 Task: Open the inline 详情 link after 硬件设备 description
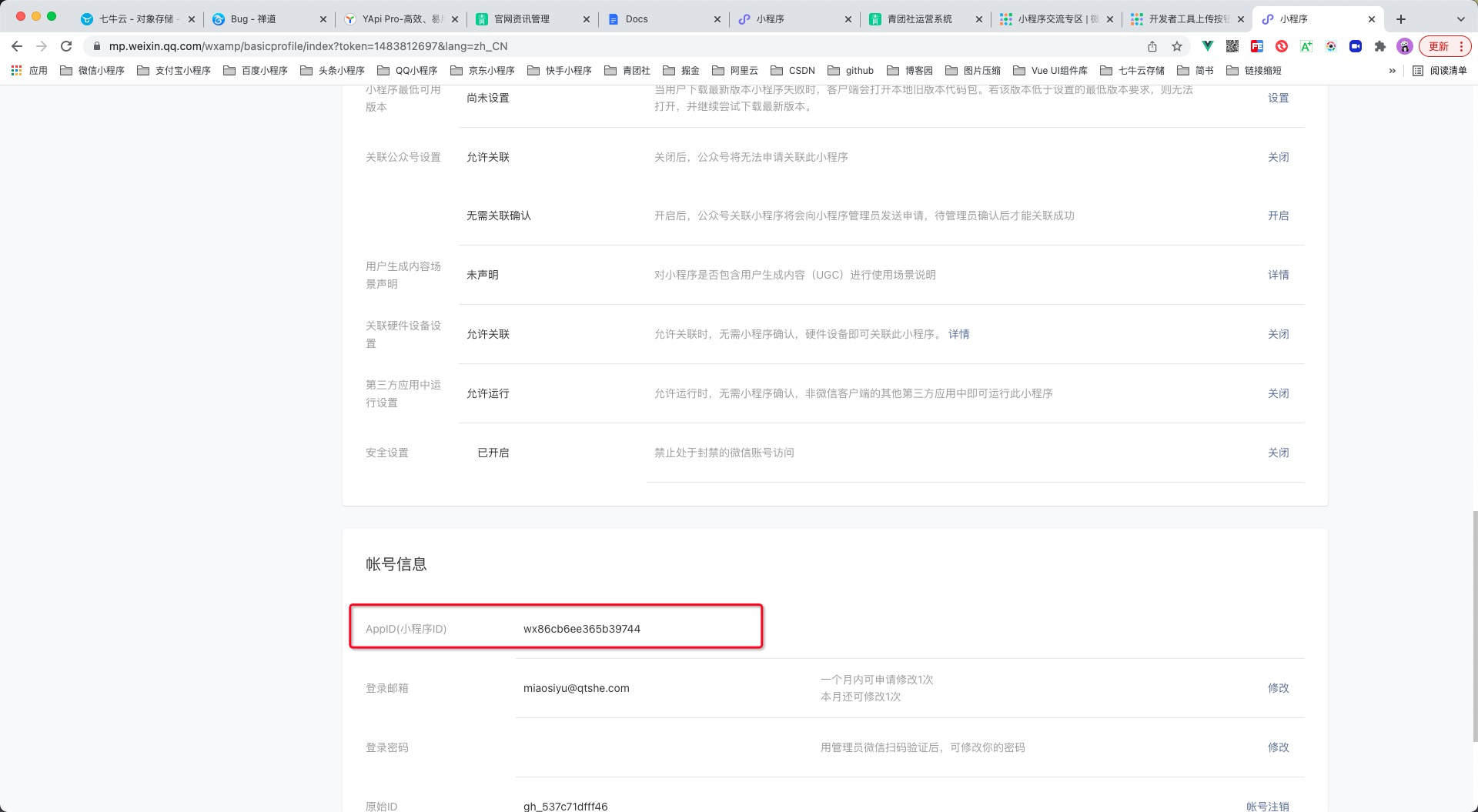(958, 334)
